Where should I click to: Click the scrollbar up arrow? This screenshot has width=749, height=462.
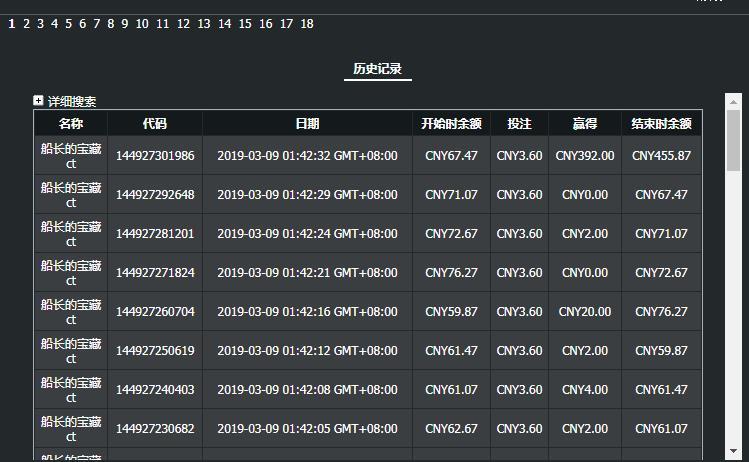(x=733, y=101)
